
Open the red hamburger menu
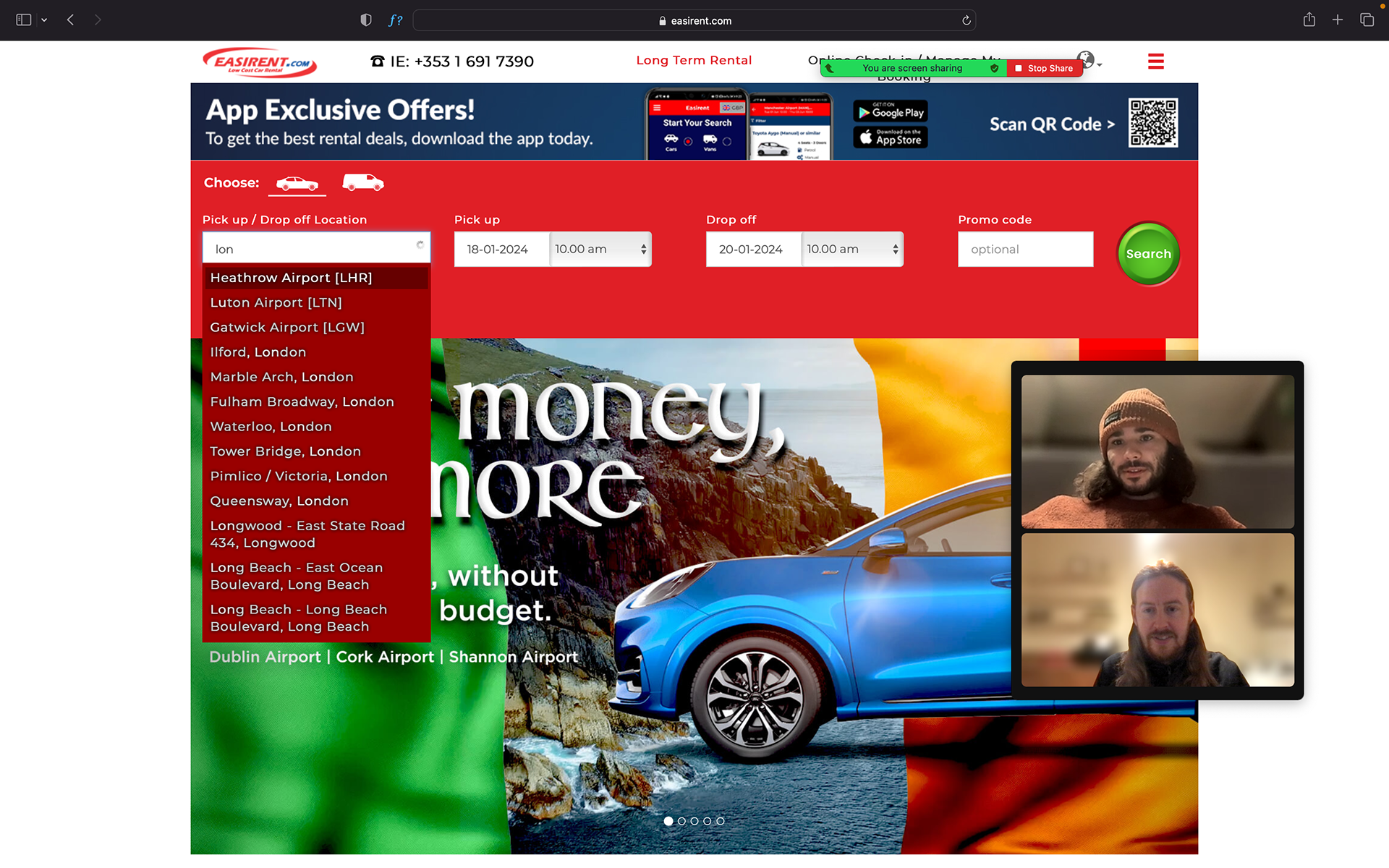point(1155,61)
